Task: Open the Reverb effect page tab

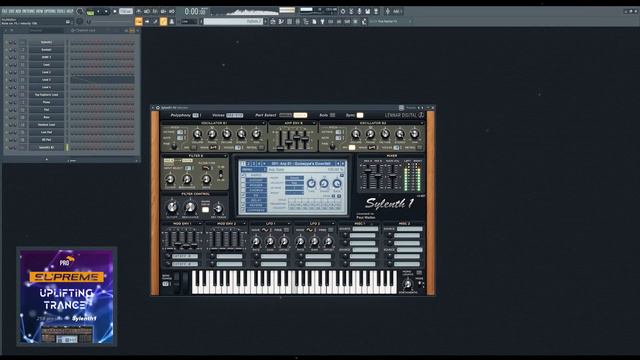Action: pos(256,205)
